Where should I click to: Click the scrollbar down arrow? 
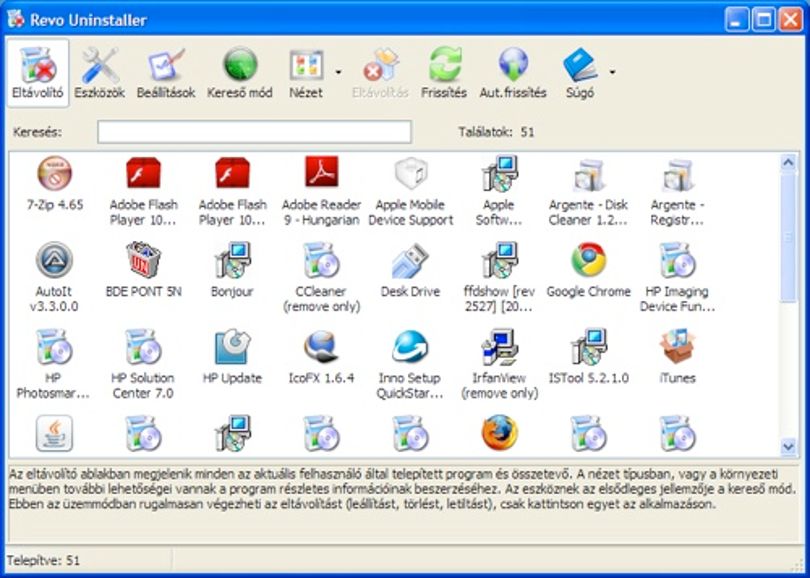click(788, 446)
